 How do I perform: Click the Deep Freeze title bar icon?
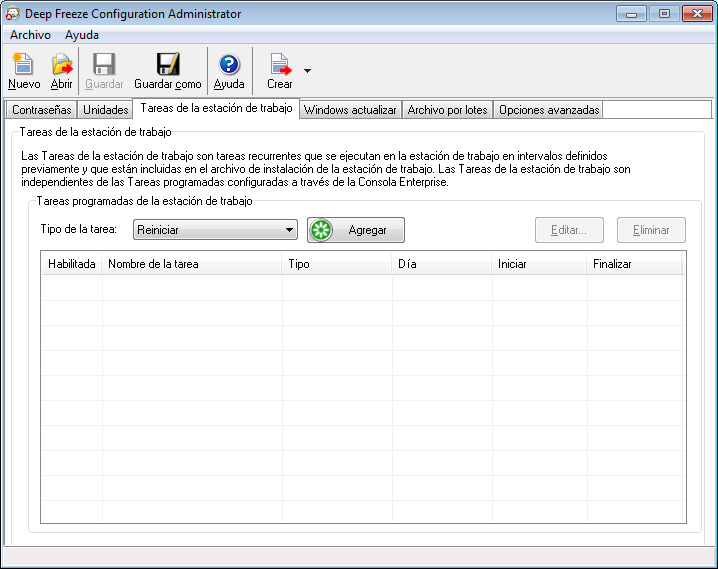[x=12, y=14]
